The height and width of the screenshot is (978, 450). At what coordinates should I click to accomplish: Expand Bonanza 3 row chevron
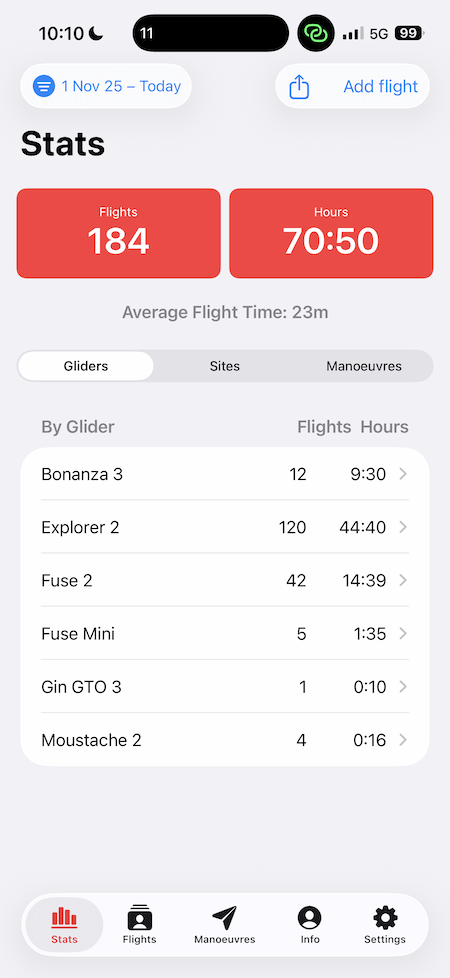pos(403,474)
